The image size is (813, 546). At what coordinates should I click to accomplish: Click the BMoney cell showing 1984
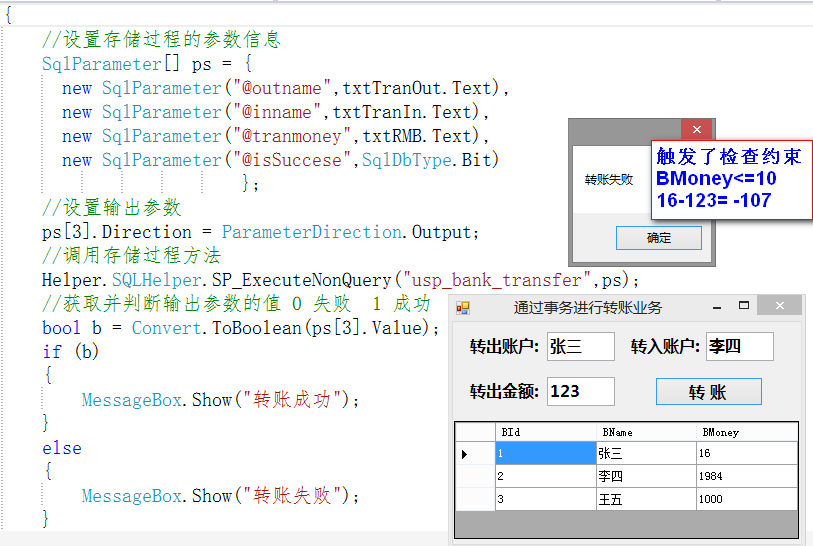point(746,476)
